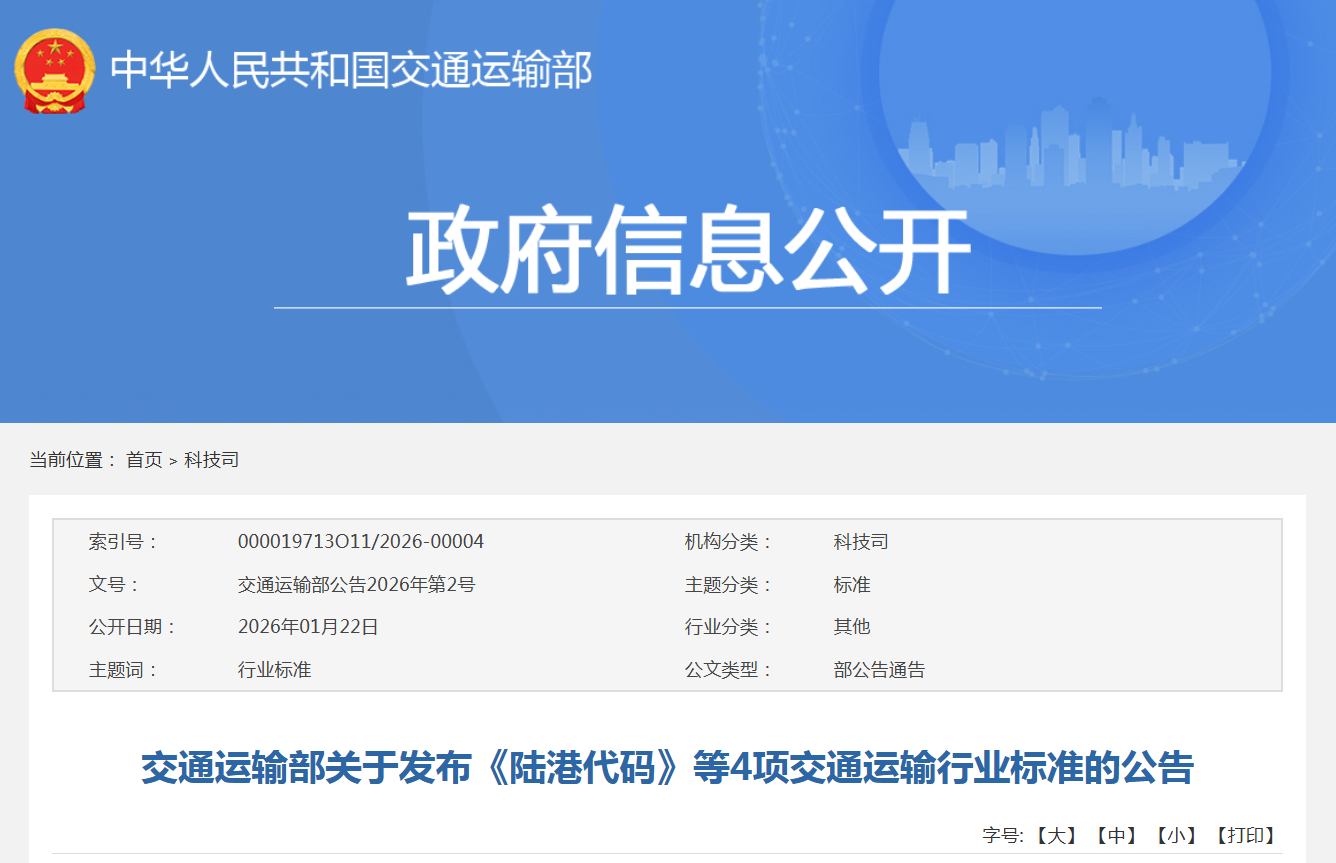
Task: Click the publish date 2026年01月22日
Action: (x=308, y=627)
